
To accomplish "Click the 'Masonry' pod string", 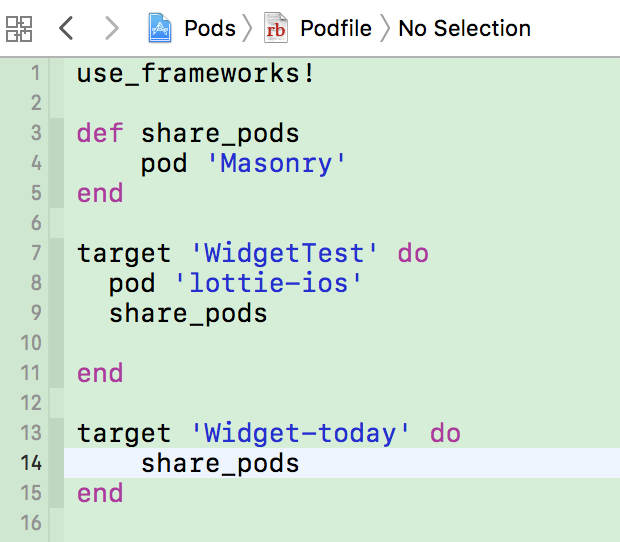I will pyautogui.click(x=276, y=163).
